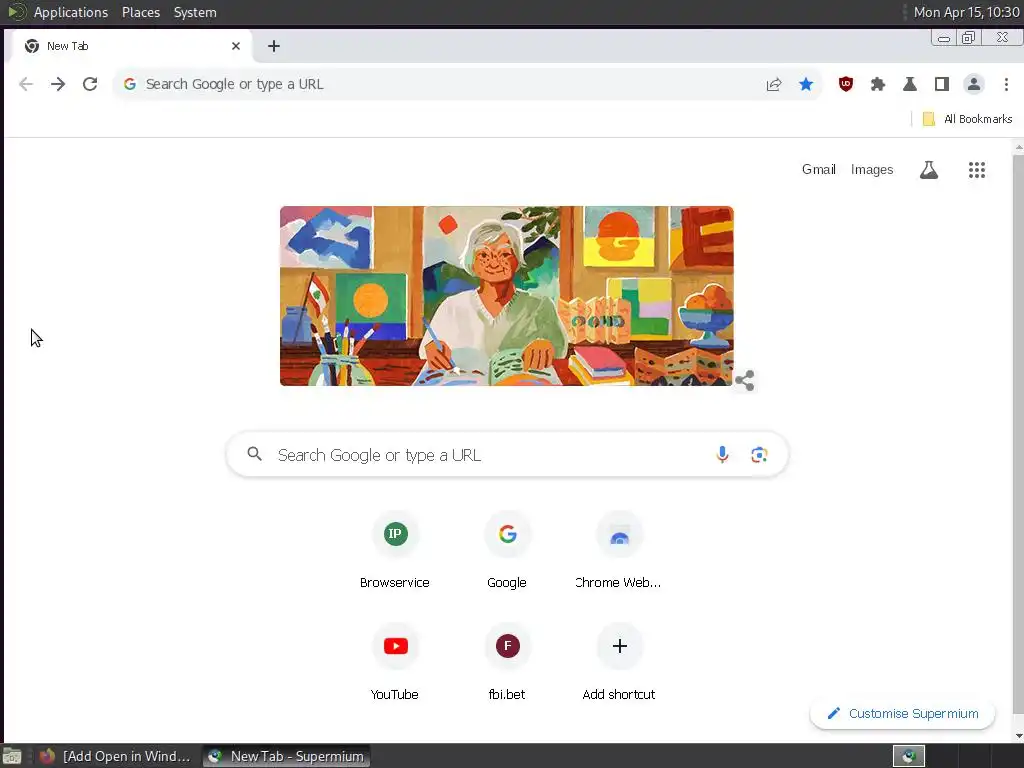Select the New Tab - Supermium taskbar item

(286, 756)
